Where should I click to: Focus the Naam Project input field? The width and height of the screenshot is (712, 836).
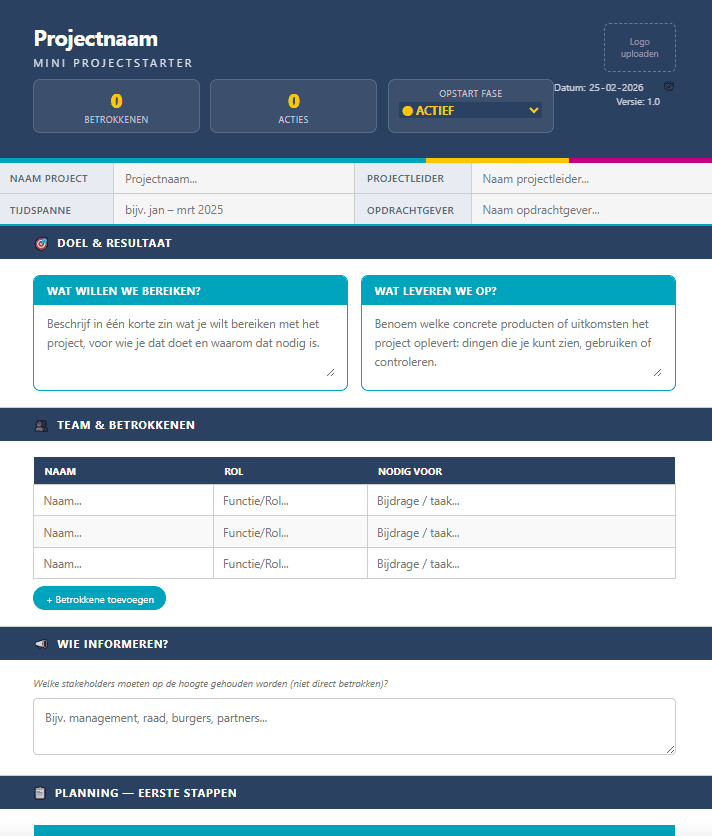point(234,179)
